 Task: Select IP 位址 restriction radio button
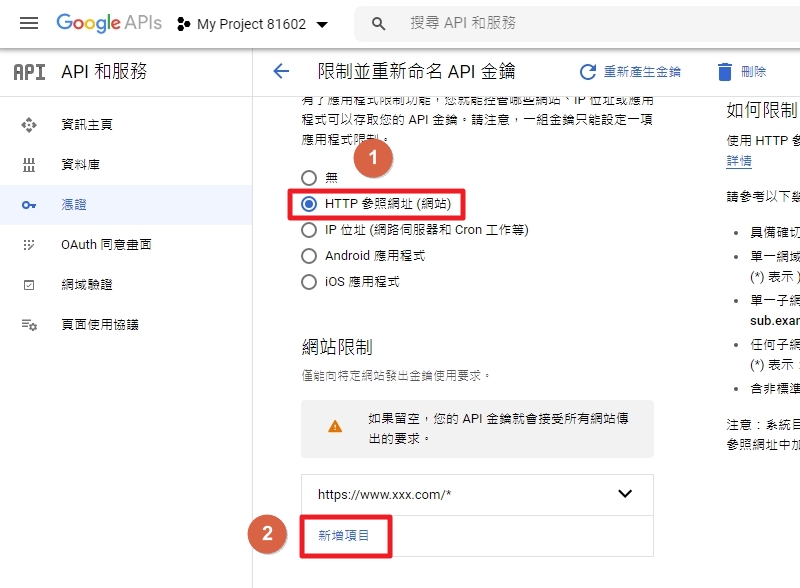tap(309, 230)
